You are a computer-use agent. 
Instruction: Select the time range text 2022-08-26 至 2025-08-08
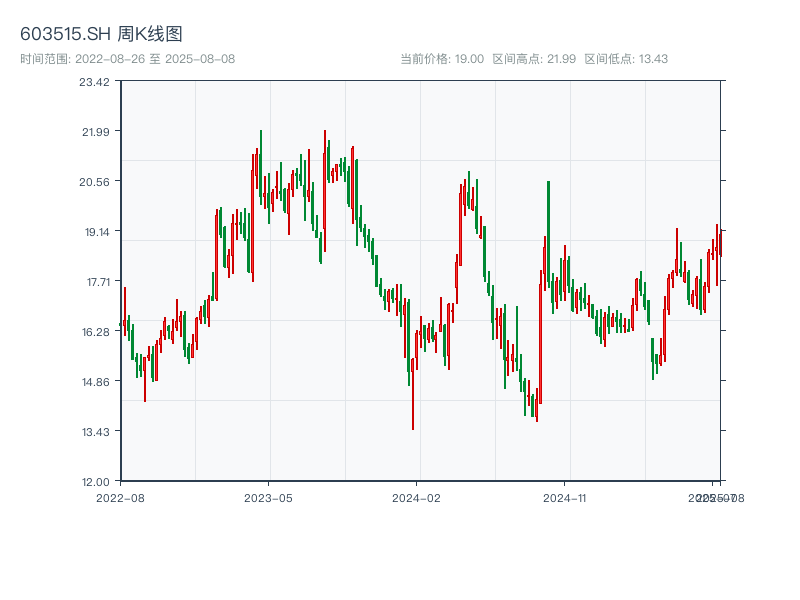click(155, 59)
